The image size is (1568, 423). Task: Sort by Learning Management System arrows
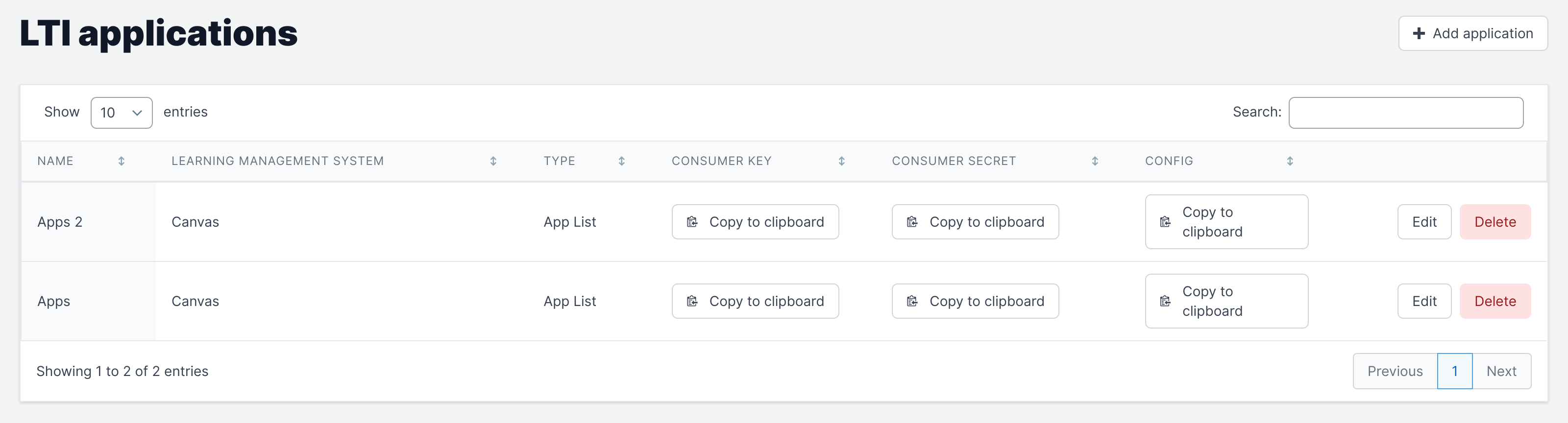[493, 161]
